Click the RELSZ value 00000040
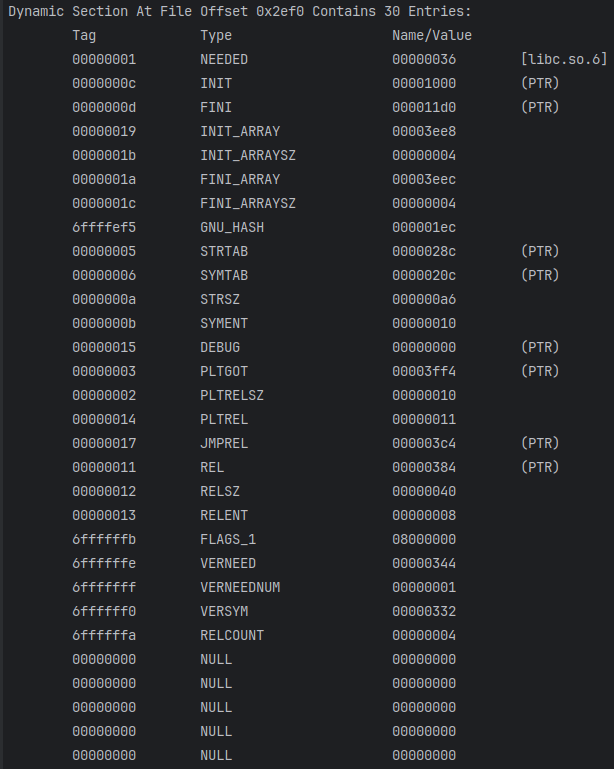 (x=424, y=491)
